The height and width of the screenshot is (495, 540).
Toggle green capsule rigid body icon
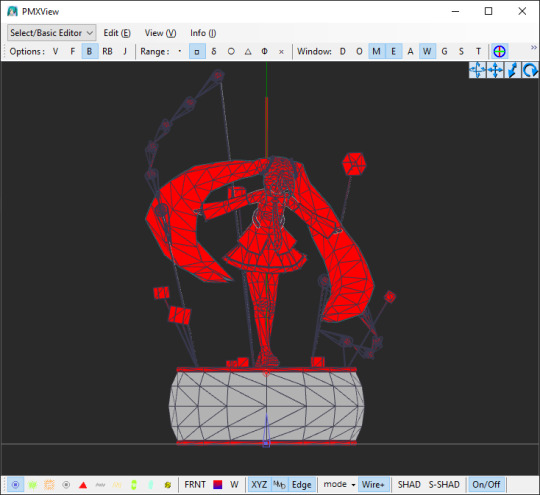click(x=134, y=485)
